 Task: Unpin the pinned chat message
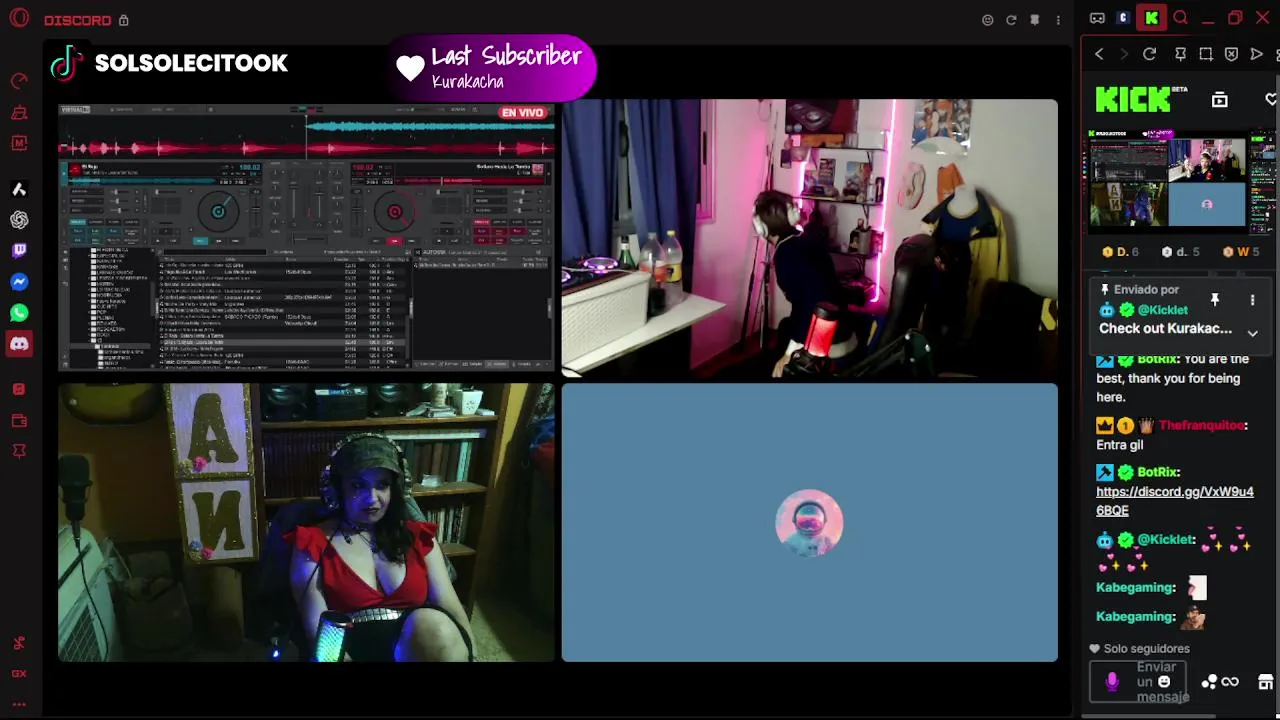pyautogui.click(x=1215, y=299)
